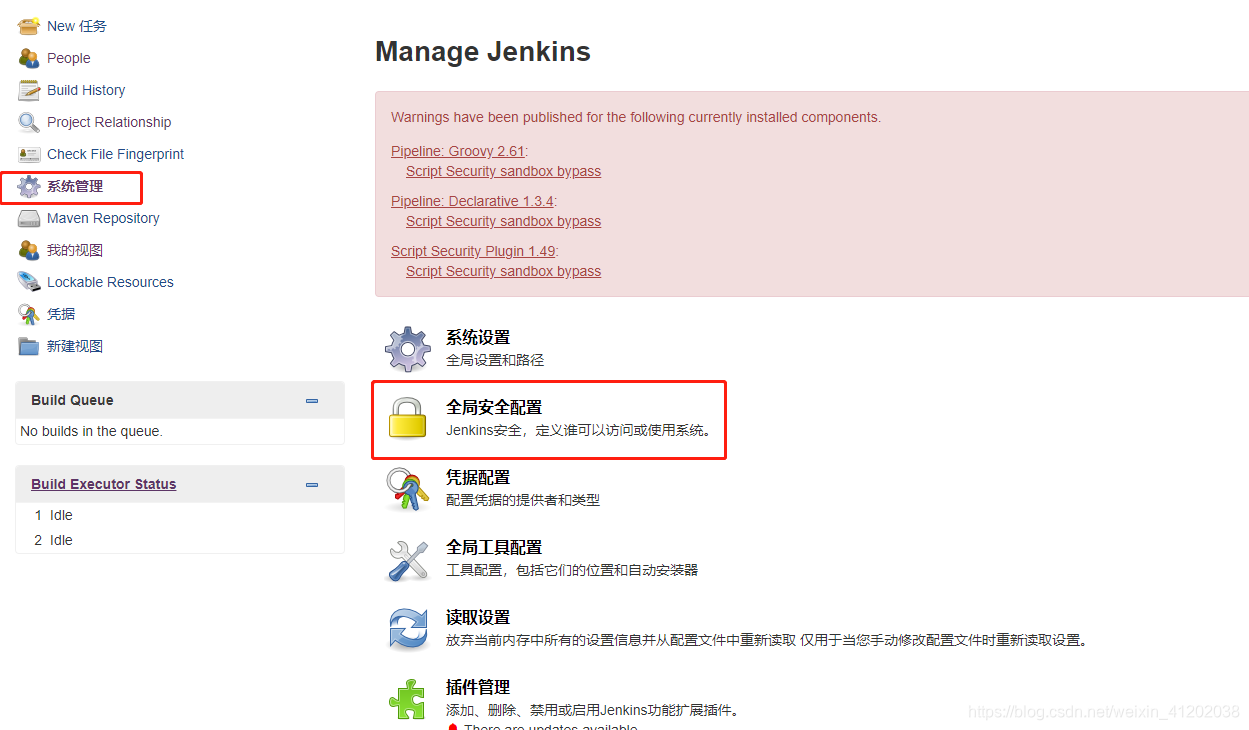Open 全局工具配置 heading link
The height and width of the screenshot is (730, 1249).
click(x=494, y=548)
